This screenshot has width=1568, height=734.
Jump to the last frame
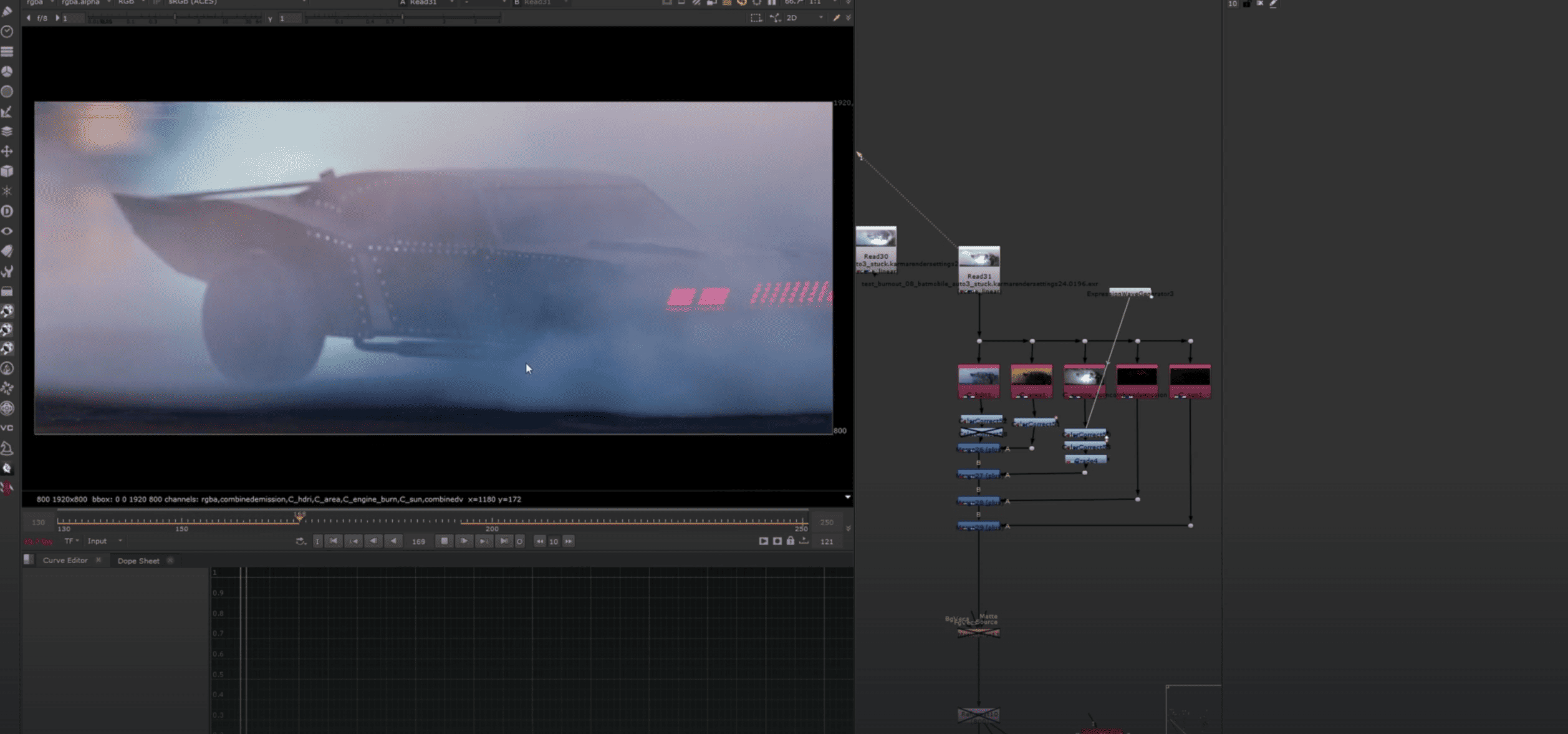(x=504, y=541)
